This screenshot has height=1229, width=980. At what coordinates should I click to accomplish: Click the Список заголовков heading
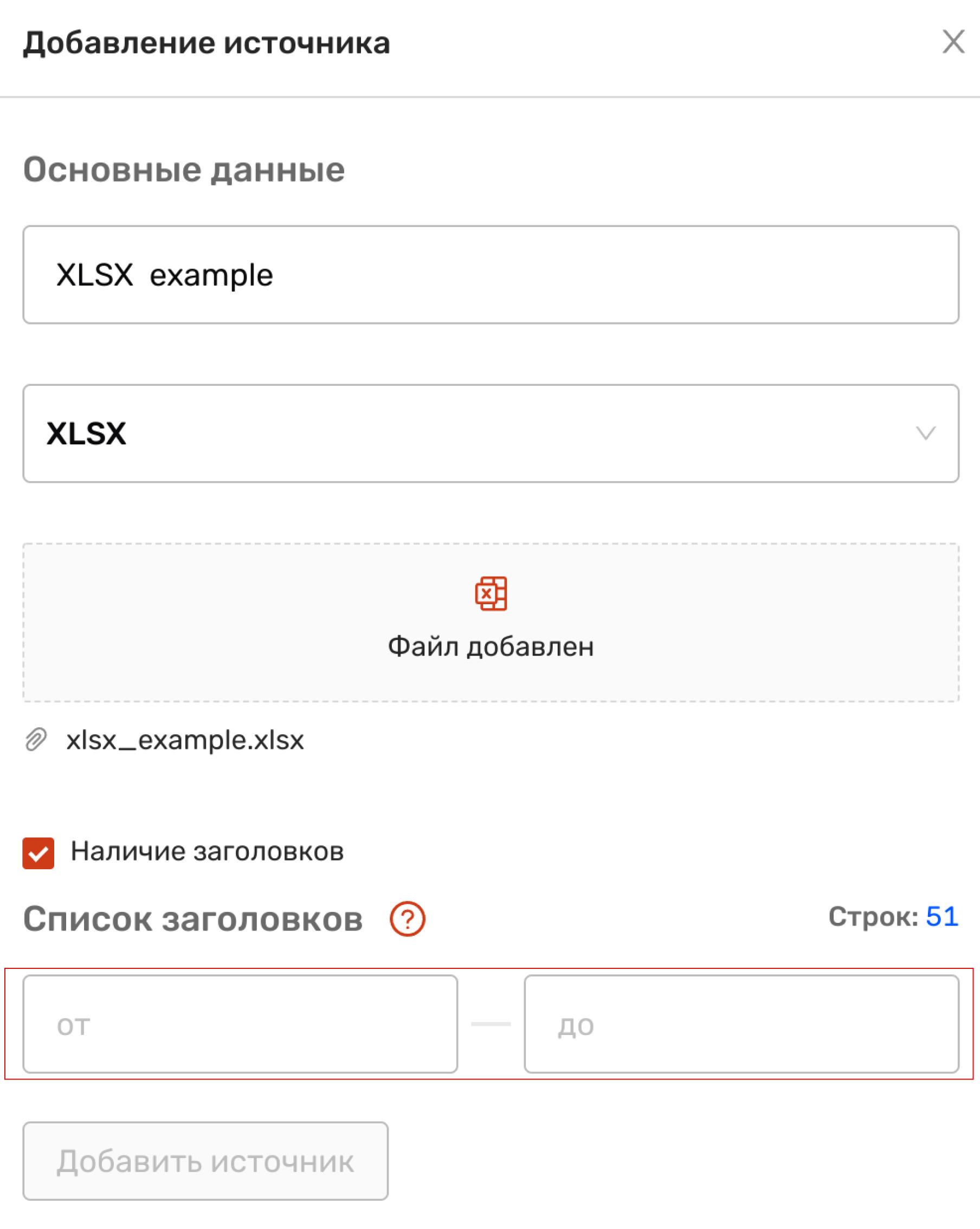pyautogui.click(x=192, y=920)
